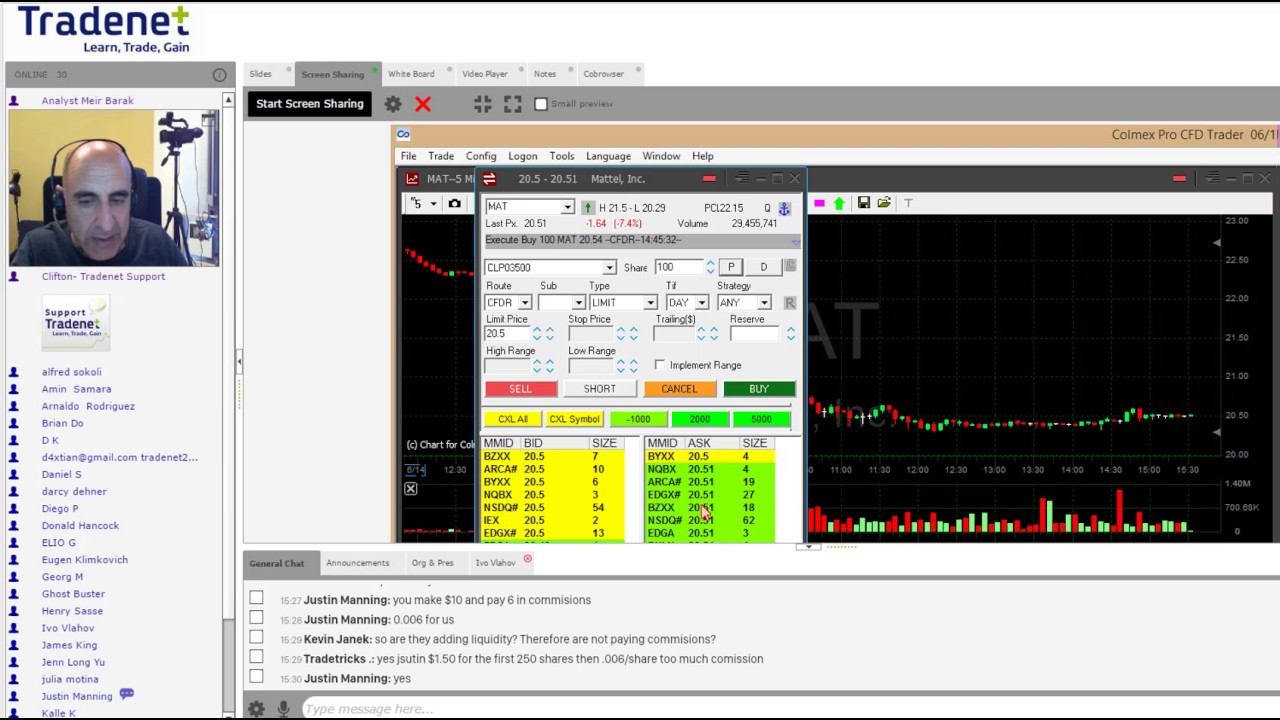This screenshot has height=720, width=1280.
Task: Open the CLP03500 account dropdown
Action: click(609, 268)
